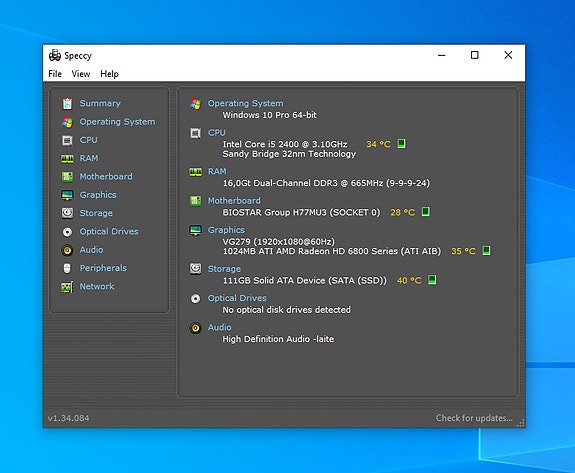Select the Peripherals mouse icon in sidebar

click(67, 268)
